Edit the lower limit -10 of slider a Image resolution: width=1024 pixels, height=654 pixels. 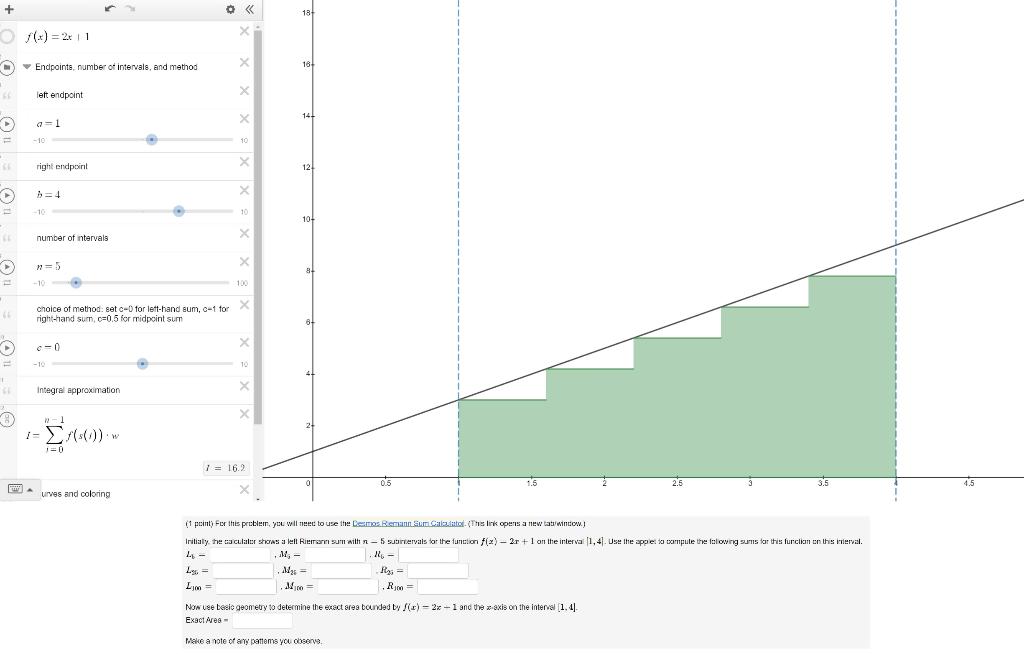coord(39,140)
